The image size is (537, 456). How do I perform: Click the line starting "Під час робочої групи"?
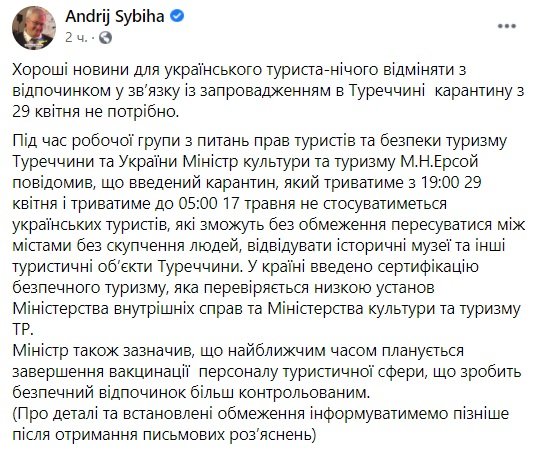click(x=259, y=141)
